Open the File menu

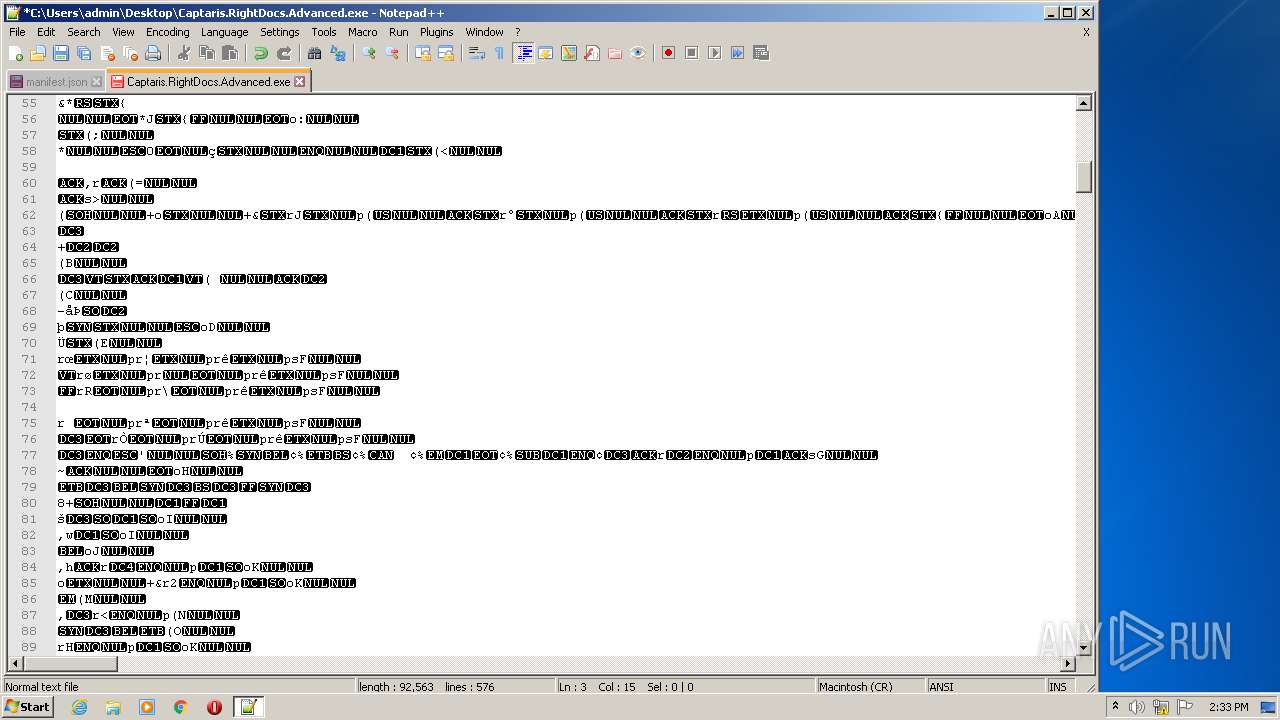[17, 32]
